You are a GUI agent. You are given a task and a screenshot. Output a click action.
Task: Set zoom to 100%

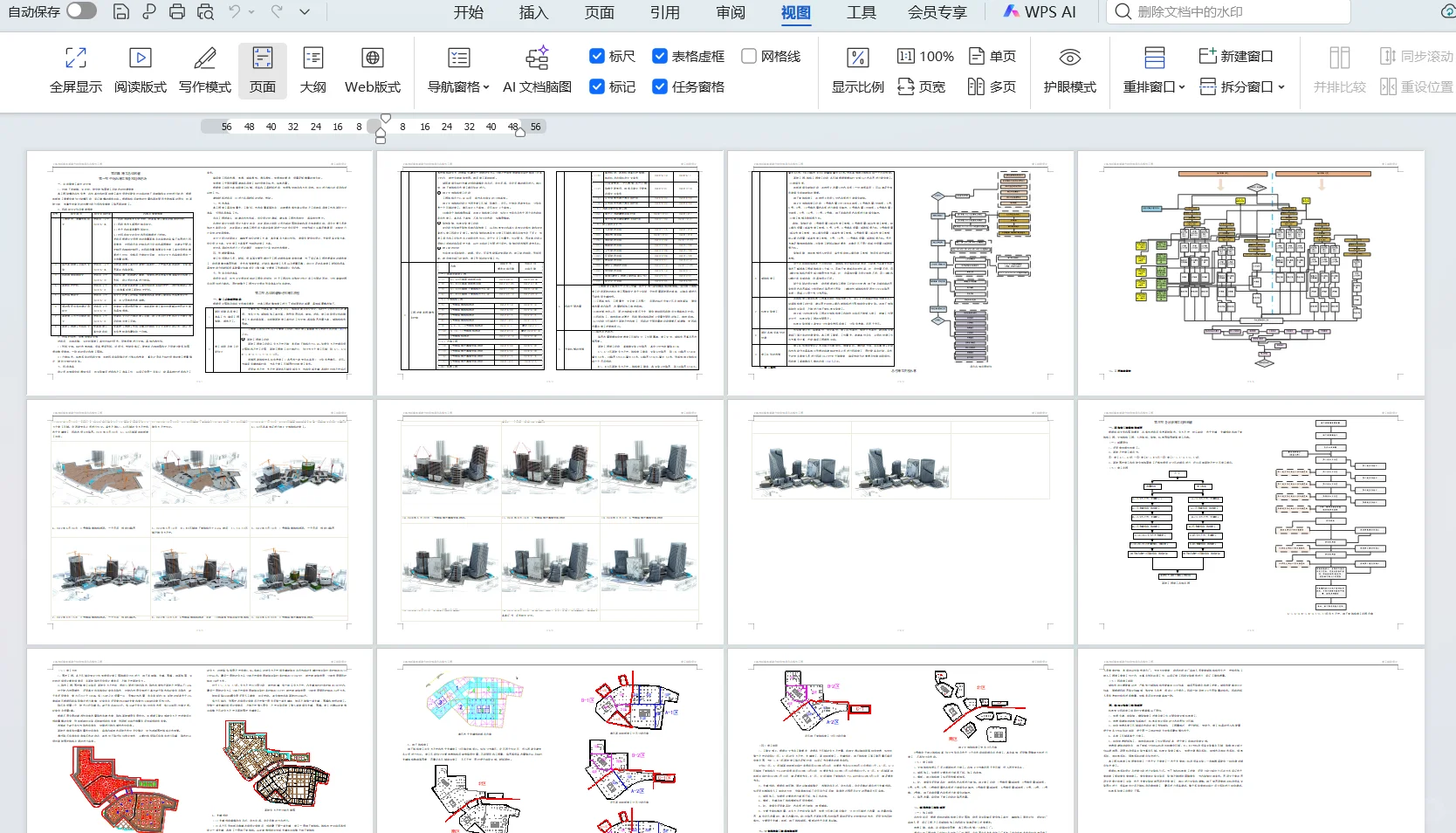tap(925, 56)
